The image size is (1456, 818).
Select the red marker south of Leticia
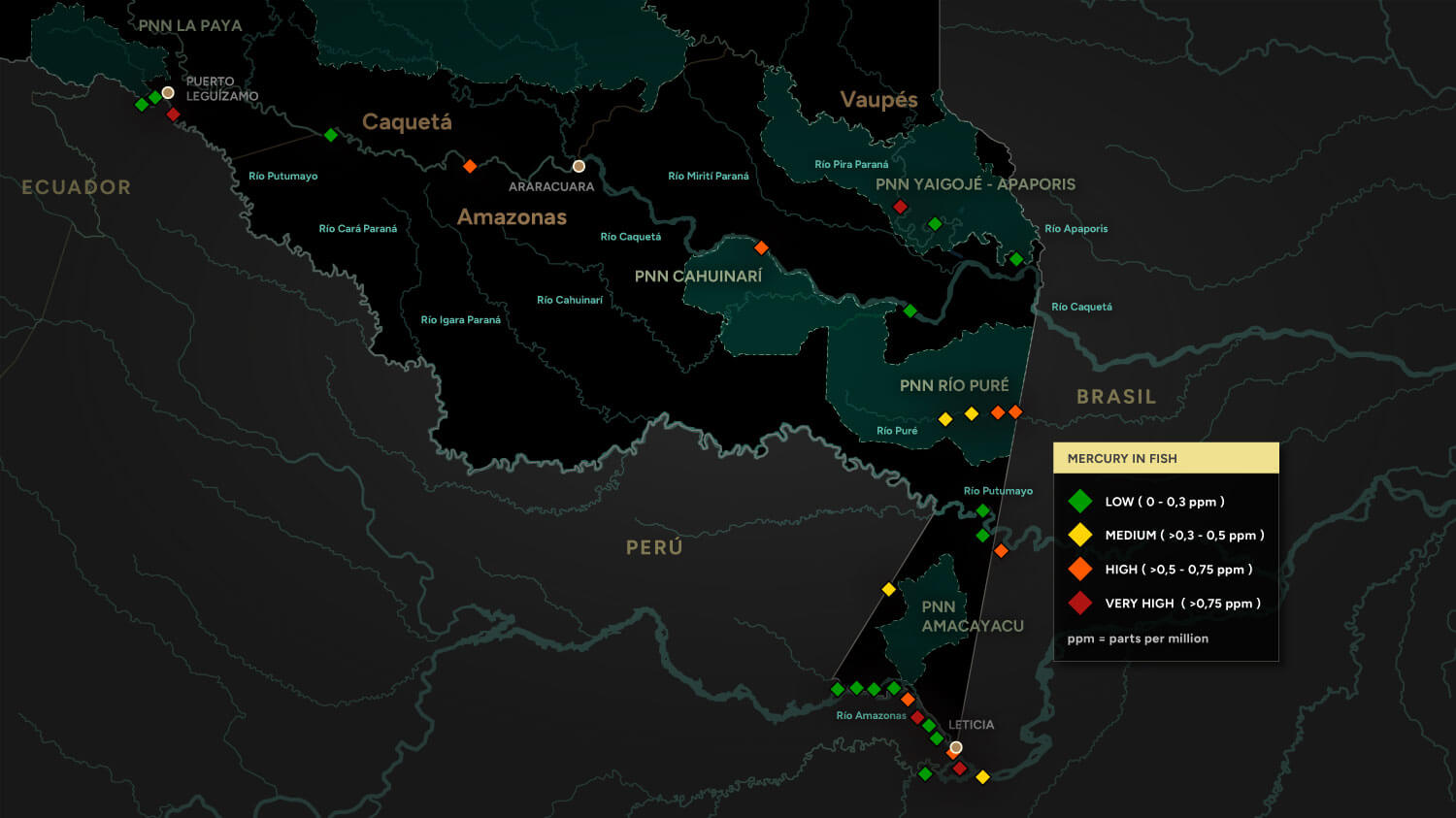[959, 769]
